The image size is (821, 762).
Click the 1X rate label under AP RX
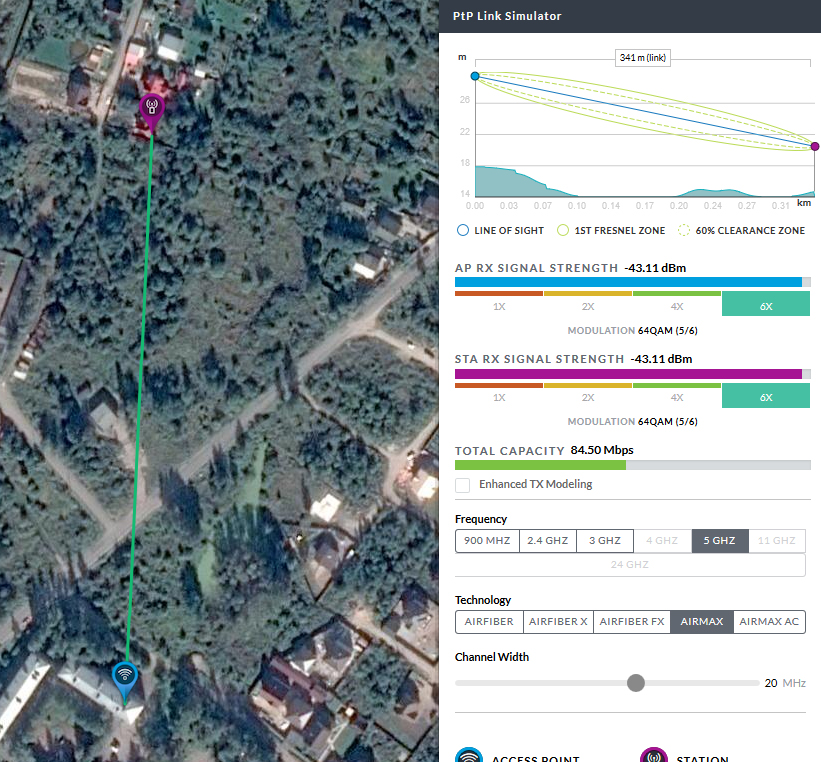pyautogui.click(x=499, y=306)
